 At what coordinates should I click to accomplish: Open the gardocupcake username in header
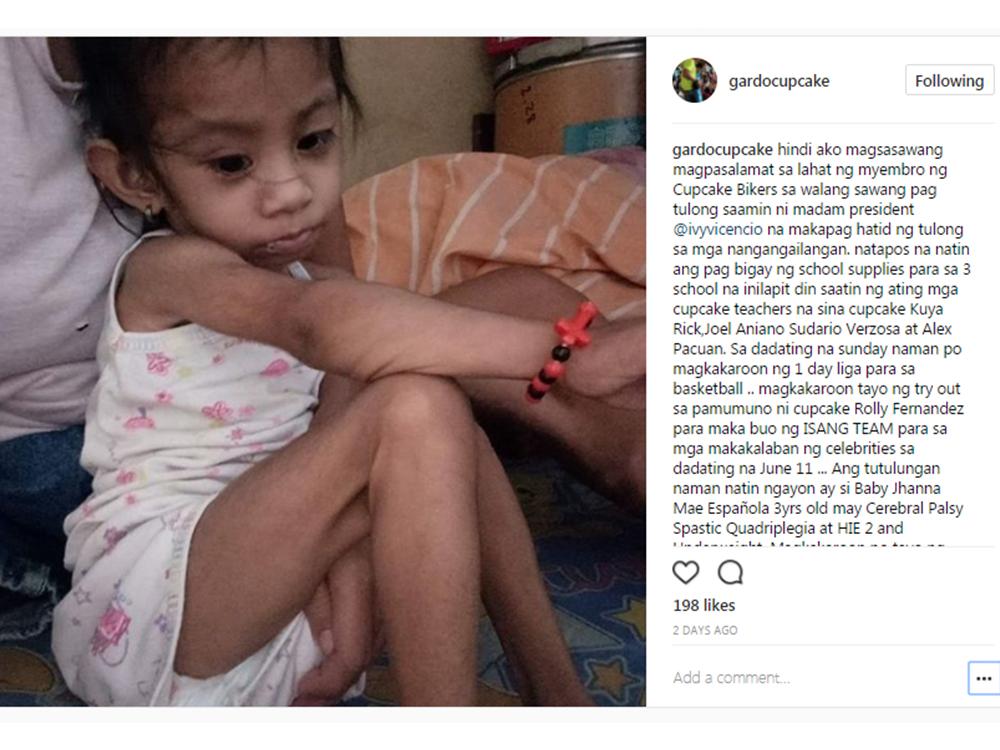click(x=779, y=81)
